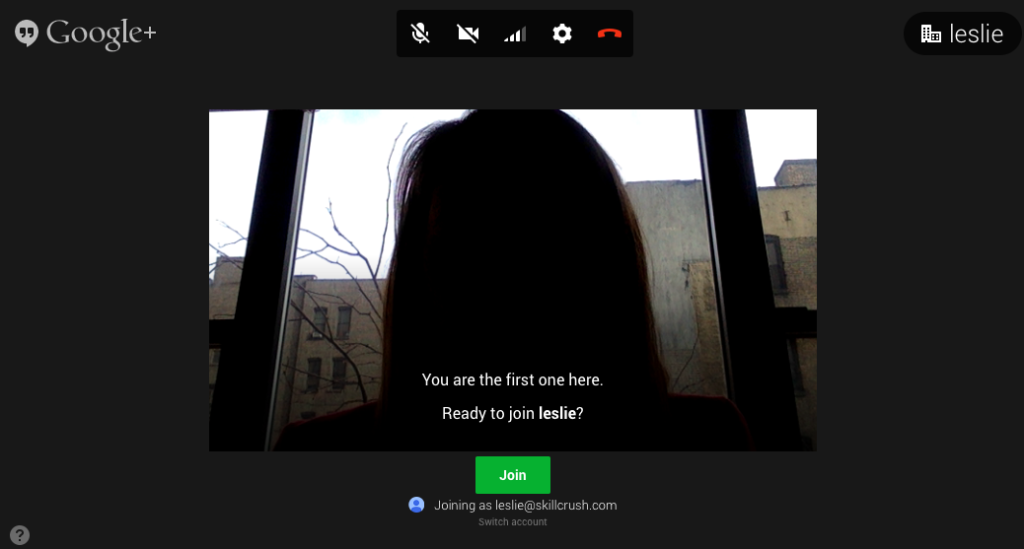Screen dimensions: 1024x549
Task: Click the Hangouts quote bubble logo icon
Action: (27, 33)
